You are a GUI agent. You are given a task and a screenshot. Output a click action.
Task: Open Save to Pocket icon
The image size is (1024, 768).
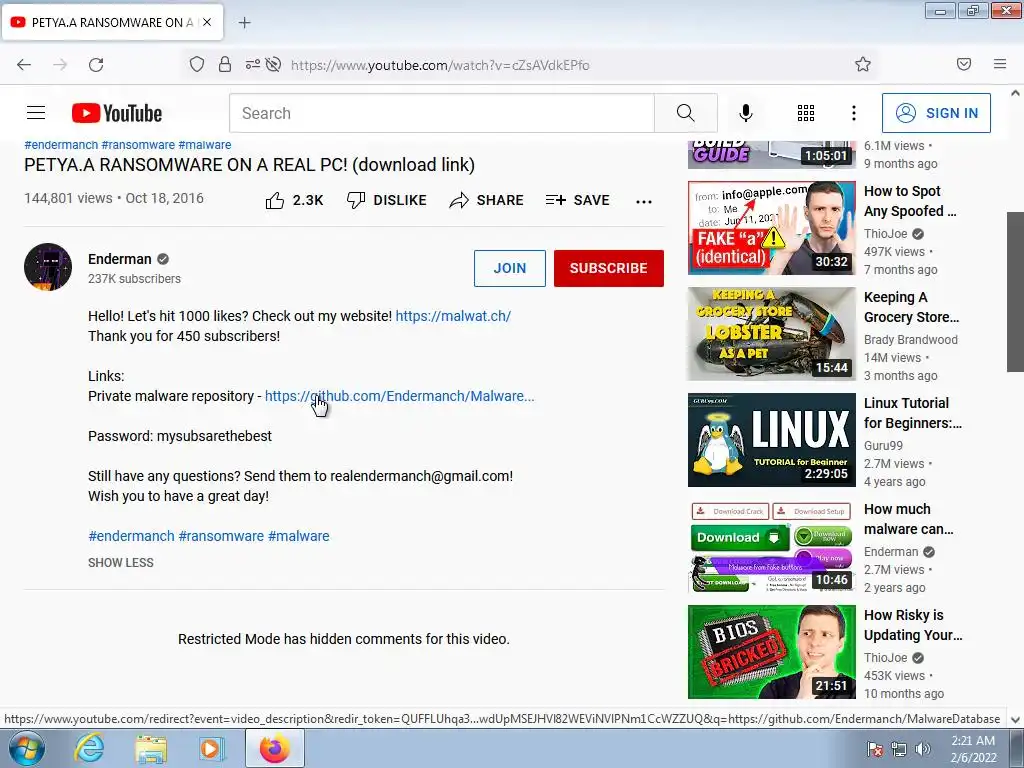[964, 64]
